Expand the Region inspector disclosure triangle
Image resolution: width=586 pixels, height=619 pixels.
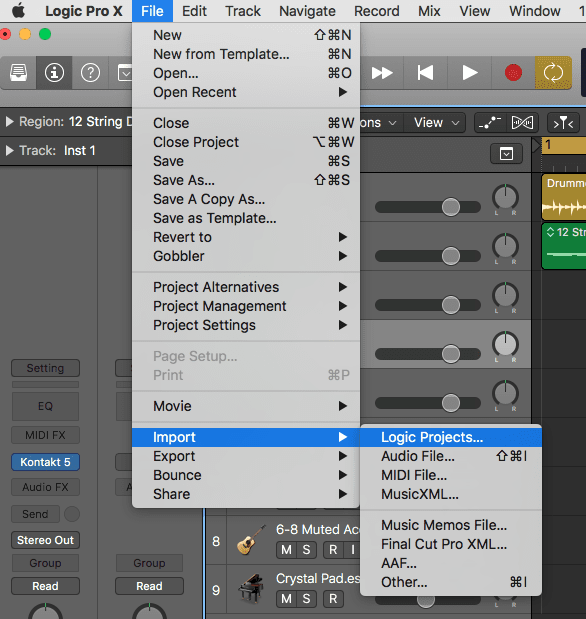[9, 122]
